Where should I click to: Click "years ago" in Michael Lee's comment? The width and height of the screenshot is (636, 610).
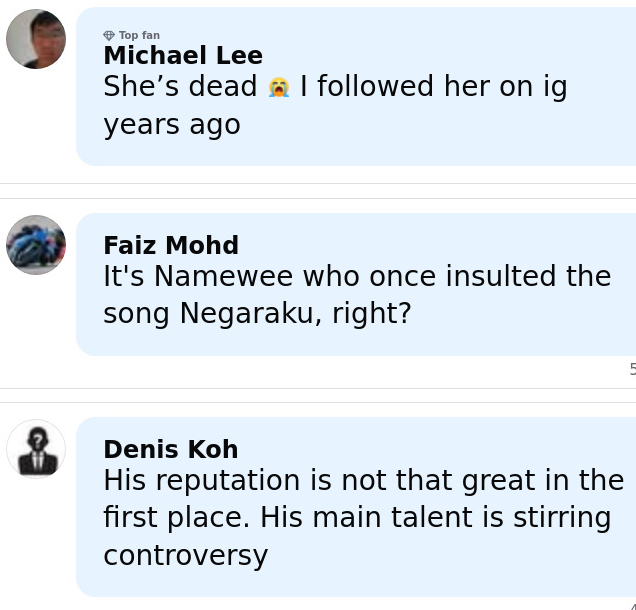(172, 125)
